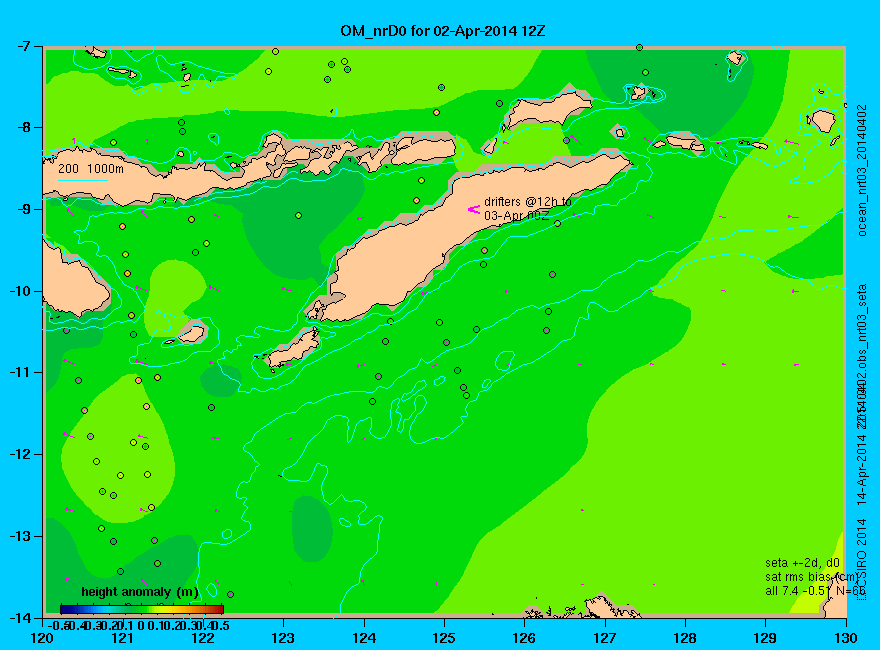880x650 pixels.
Task: Click the dark blue end of the colorbar
Action: pos(66,609)
